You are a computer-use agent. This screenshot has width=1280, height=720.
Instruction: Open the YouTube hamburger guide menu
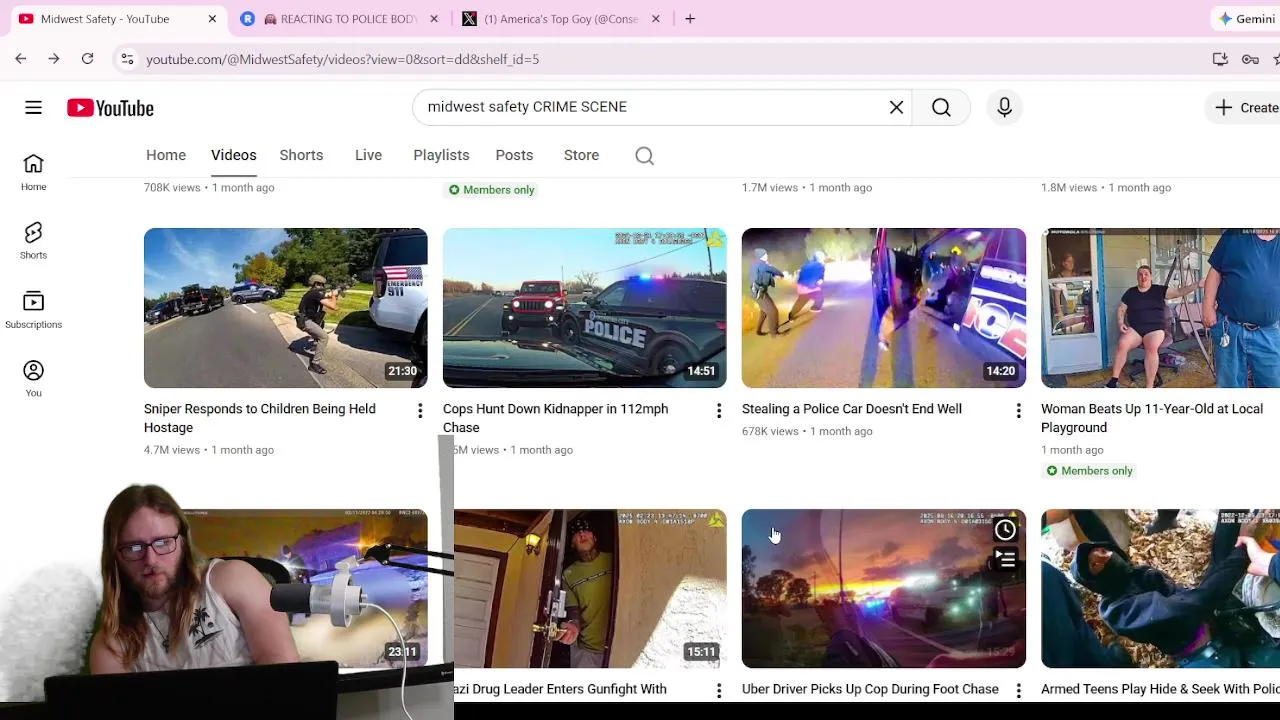click(33, 107)
